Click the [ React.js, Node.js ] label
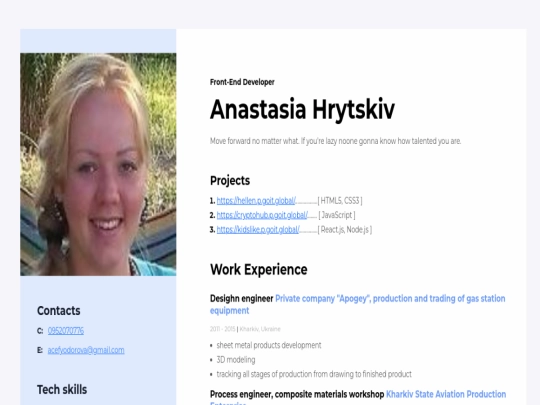This screenshot has height=405, width=540. (345, 230)
